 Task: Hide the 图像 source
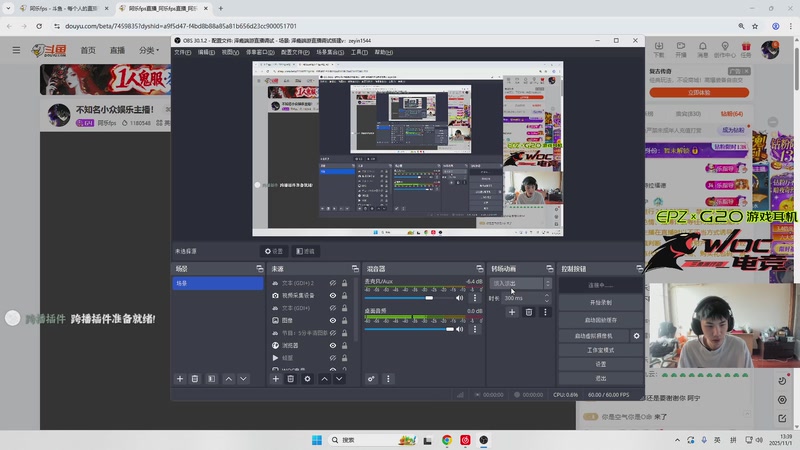click(333, 320)
